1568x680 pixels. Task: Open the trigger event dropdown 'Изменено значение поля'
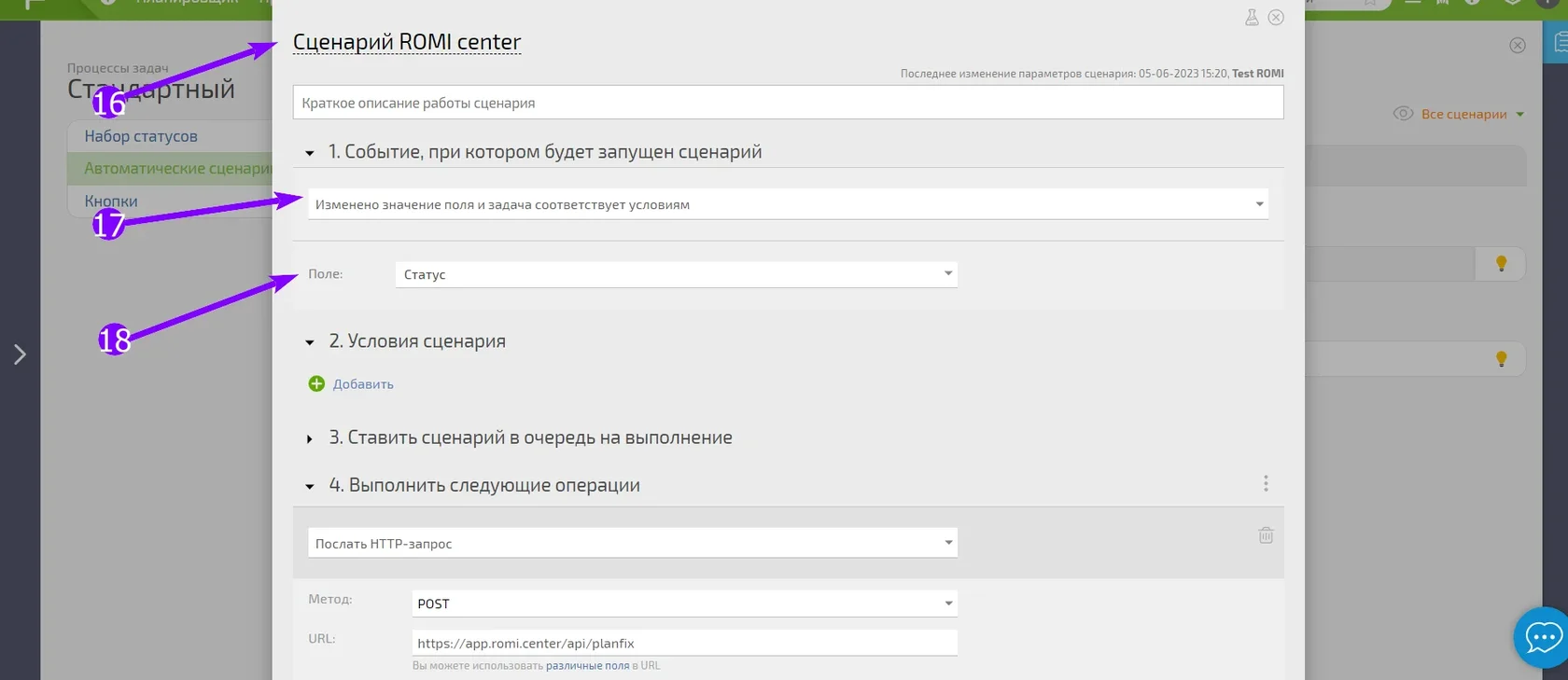[x=788, y=204]
